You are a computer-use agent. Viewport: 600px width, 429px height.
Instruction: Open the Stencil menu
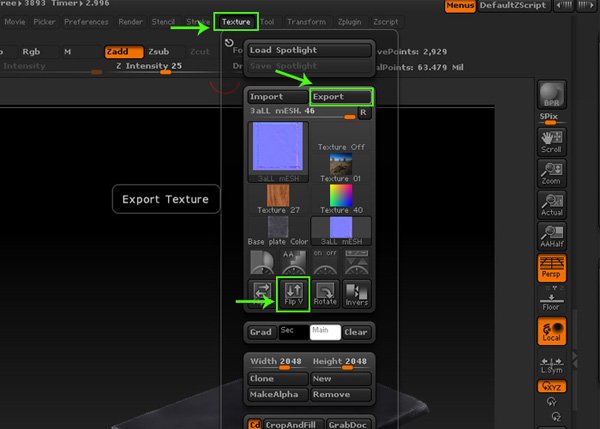(163, 22)
